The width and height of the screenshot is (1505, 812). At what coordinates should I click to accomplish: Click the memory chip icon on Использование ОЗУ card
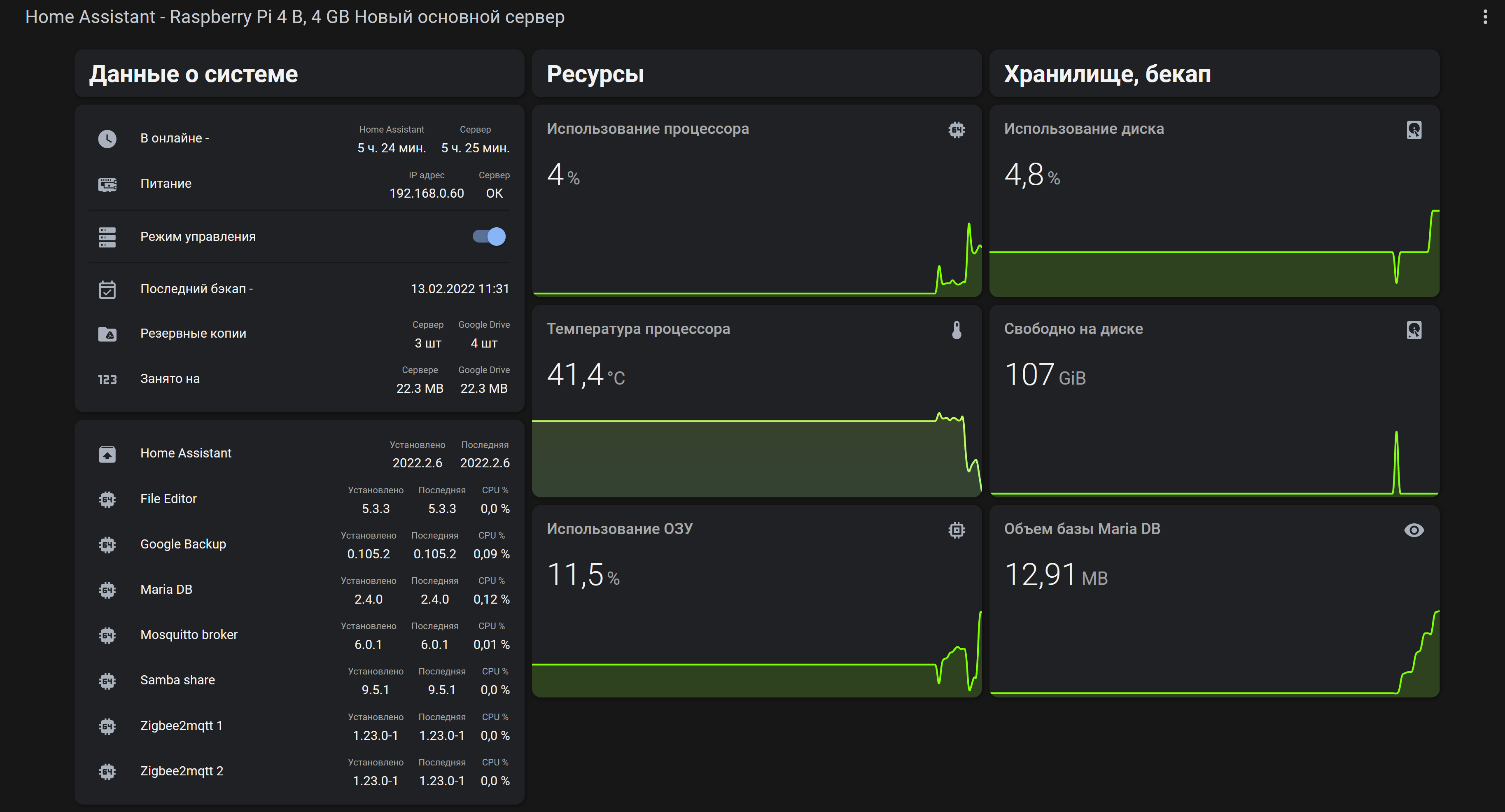pyautogui.click(x=957, y=530)
